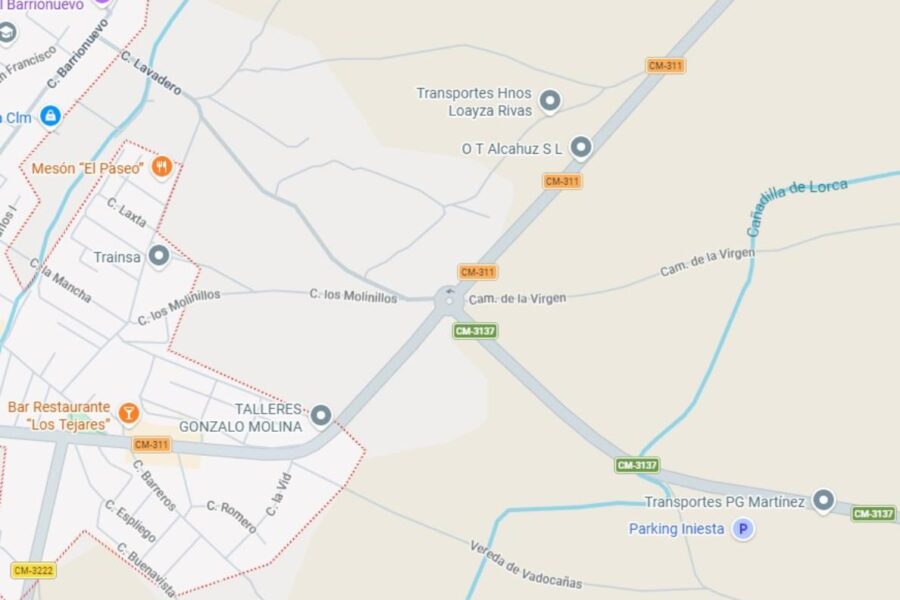Viewport: 900px width, 600px height.
Task: Click the roundabout at Cam. de la Virgen
Action: pyautogui.click(x=449, y=300)
